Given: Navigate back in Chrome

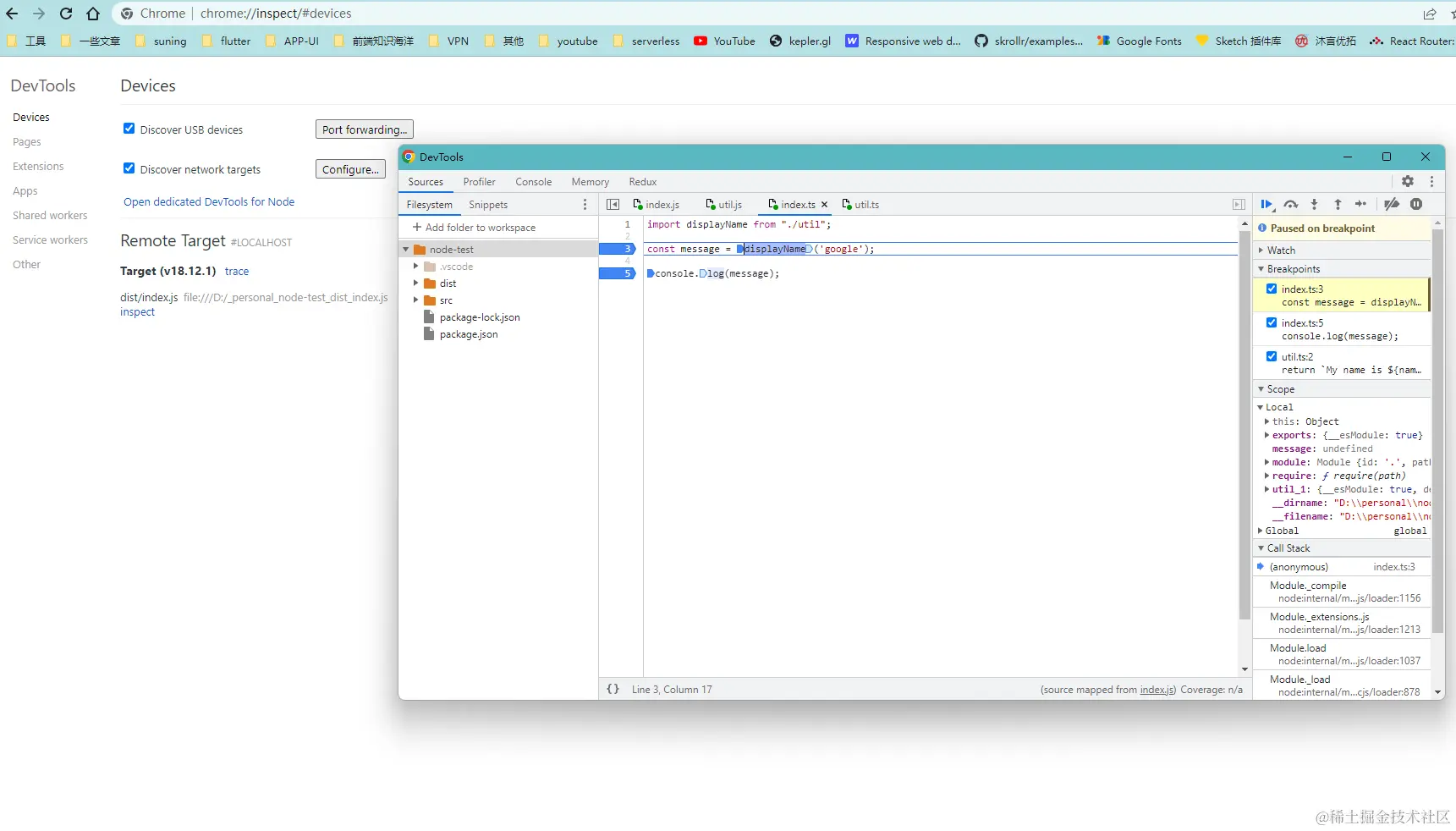Looking at the screenshot, I should (12, 14).
